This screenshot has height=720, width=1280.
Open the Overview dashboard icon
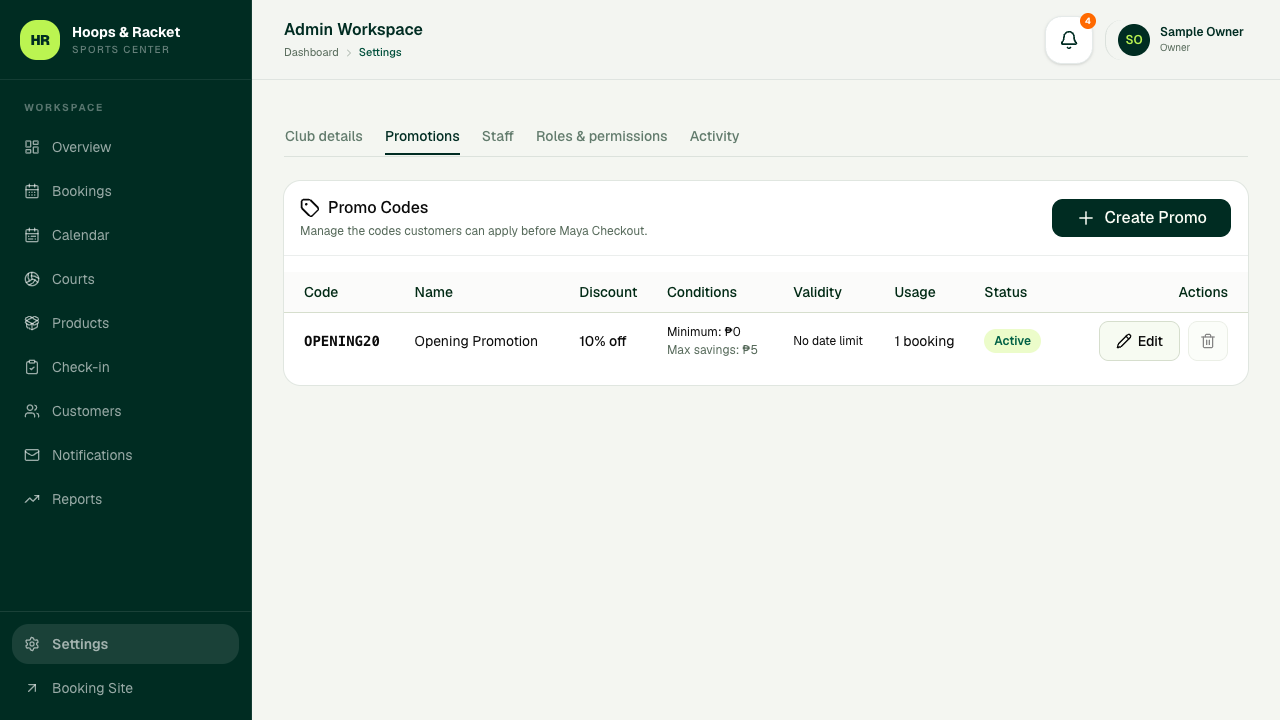(32, 147)
